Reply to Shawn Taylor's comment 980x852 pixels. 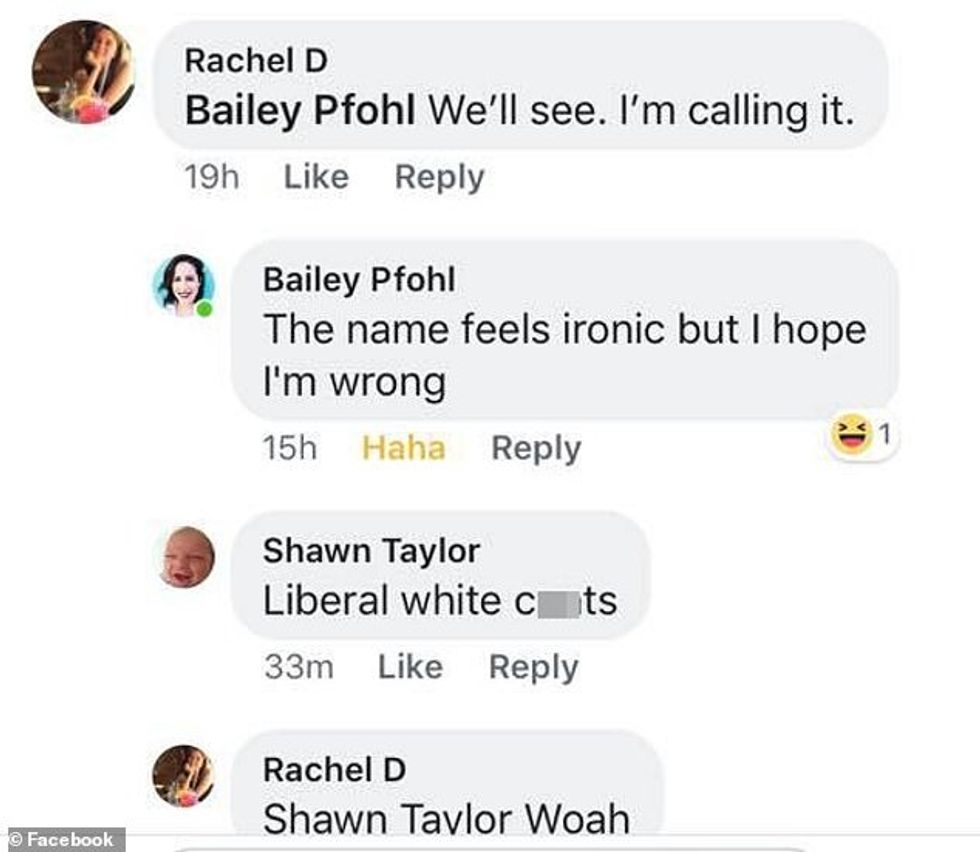coord(533,666)
